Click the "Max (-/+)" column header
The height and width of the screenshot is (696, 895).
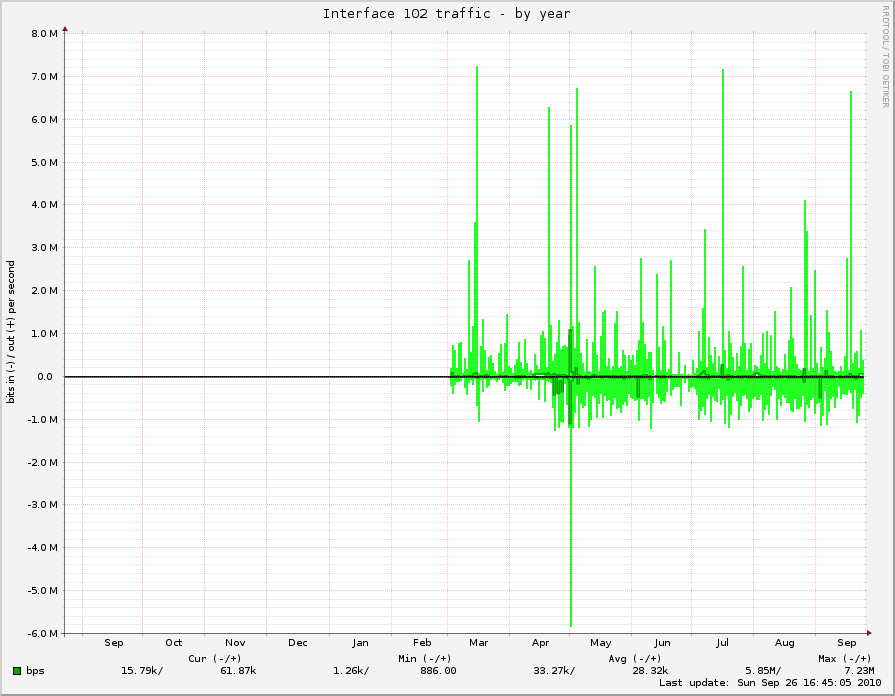coord(845,658)
